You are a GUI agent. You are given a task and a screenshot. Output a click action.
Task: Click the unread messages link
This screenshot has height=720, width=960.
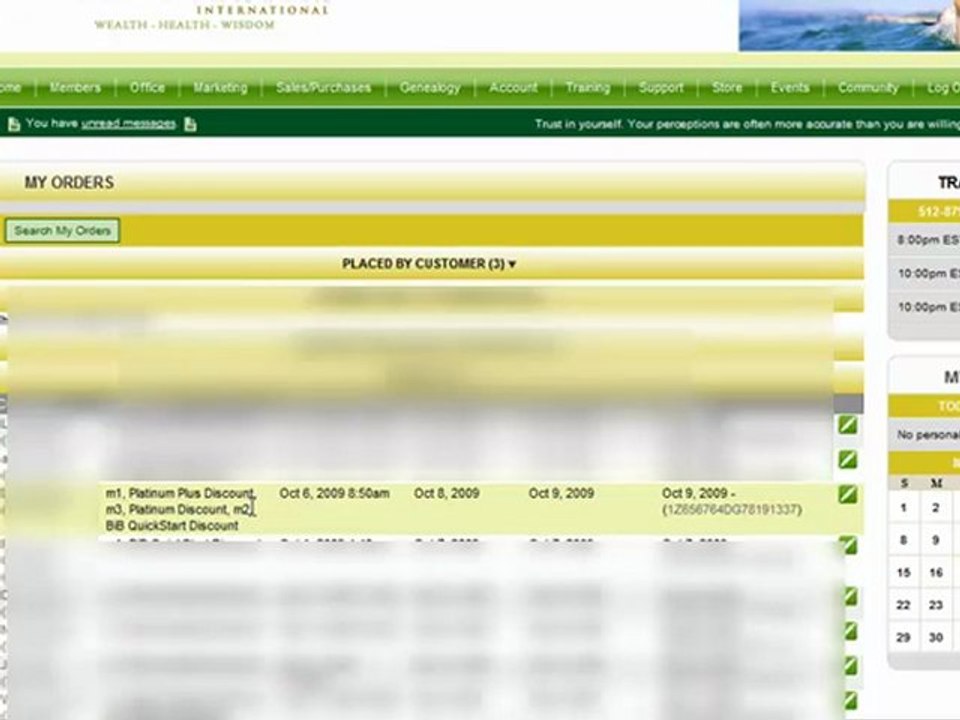tap(129, 124)
